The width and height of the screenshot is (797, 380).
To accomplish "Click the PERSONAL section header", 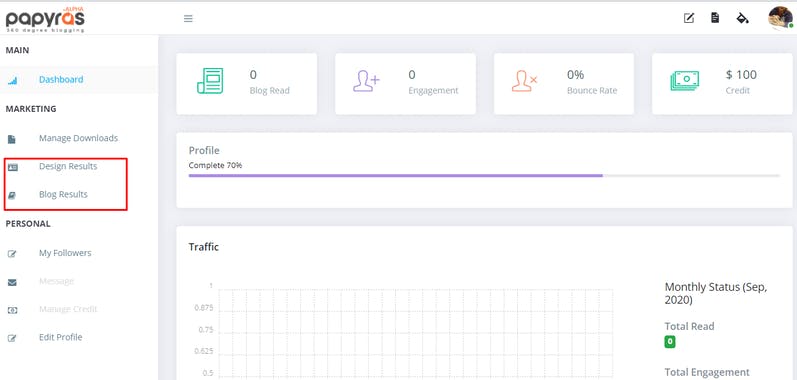I will coord(28,224).
